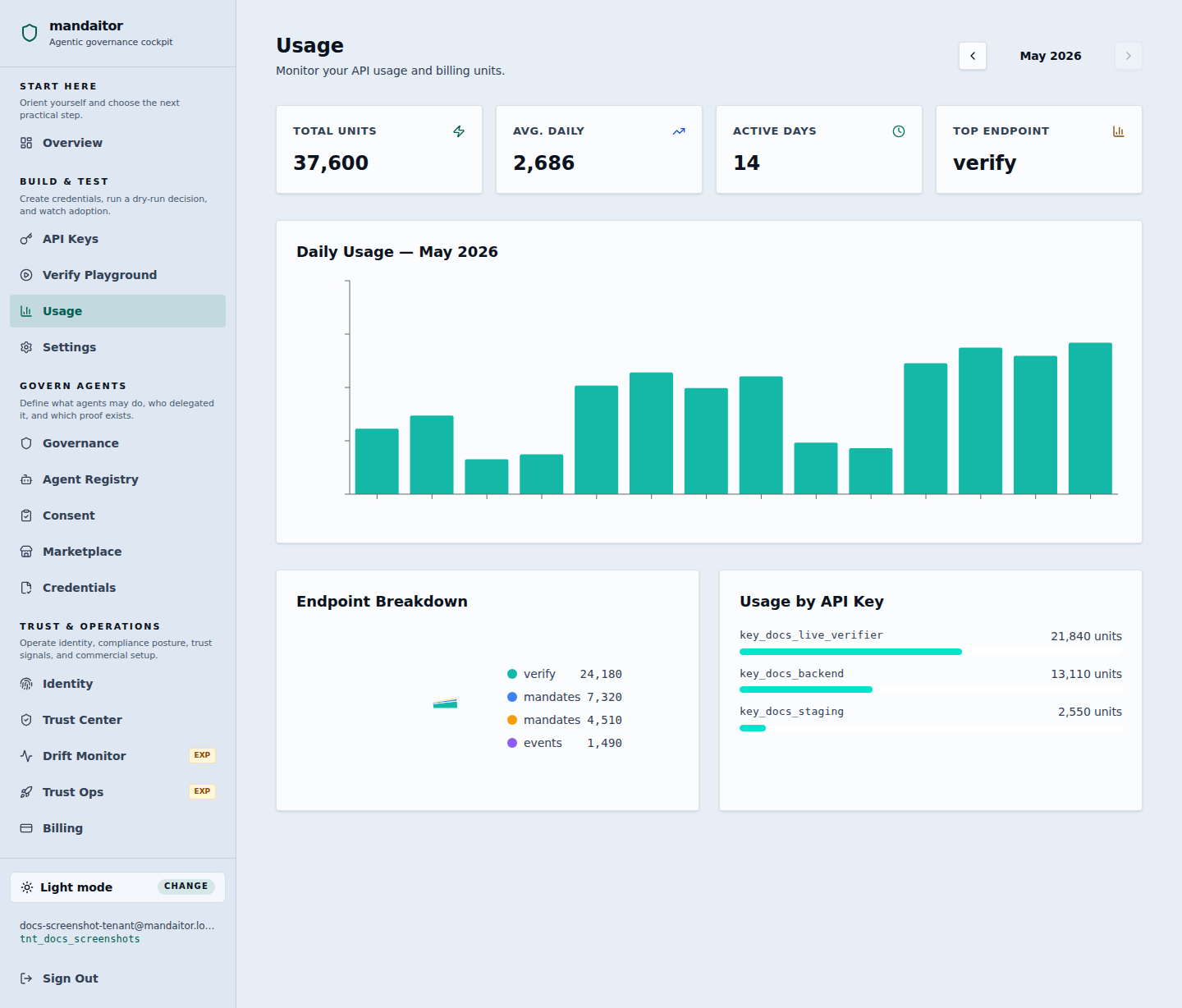Click the 2,550 units value
Image resolution: width=1182 pixels, height=1008 pixels.
coord(1090,712)
